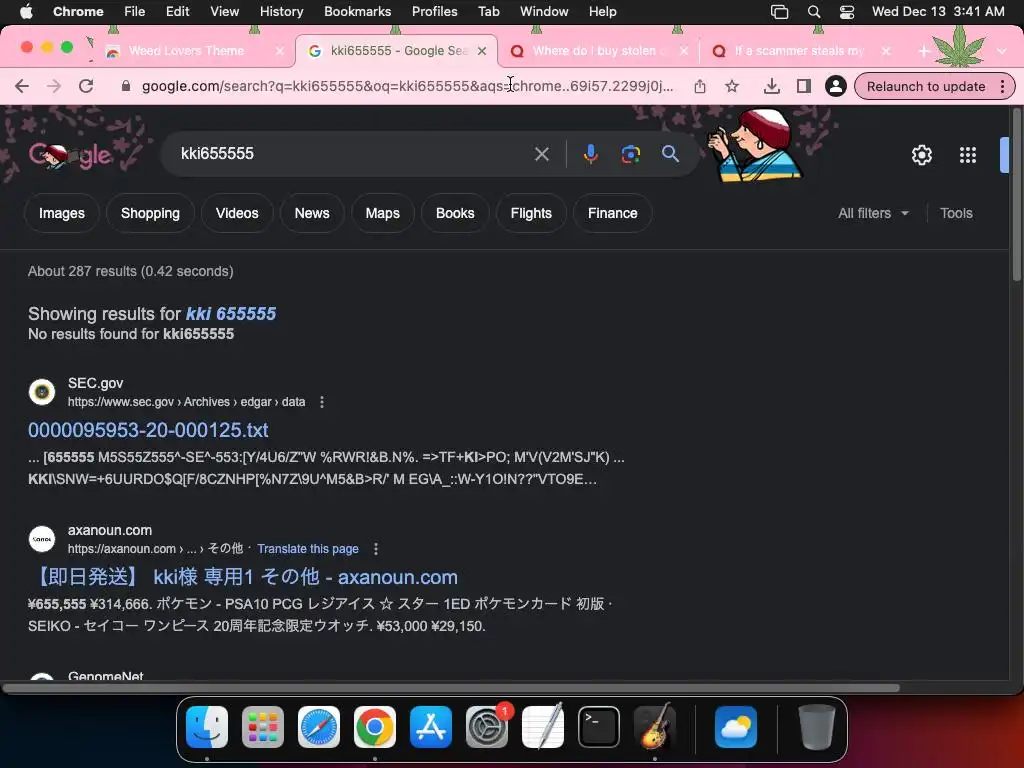Click the vertical page scrollbar

click(1016, 196)
